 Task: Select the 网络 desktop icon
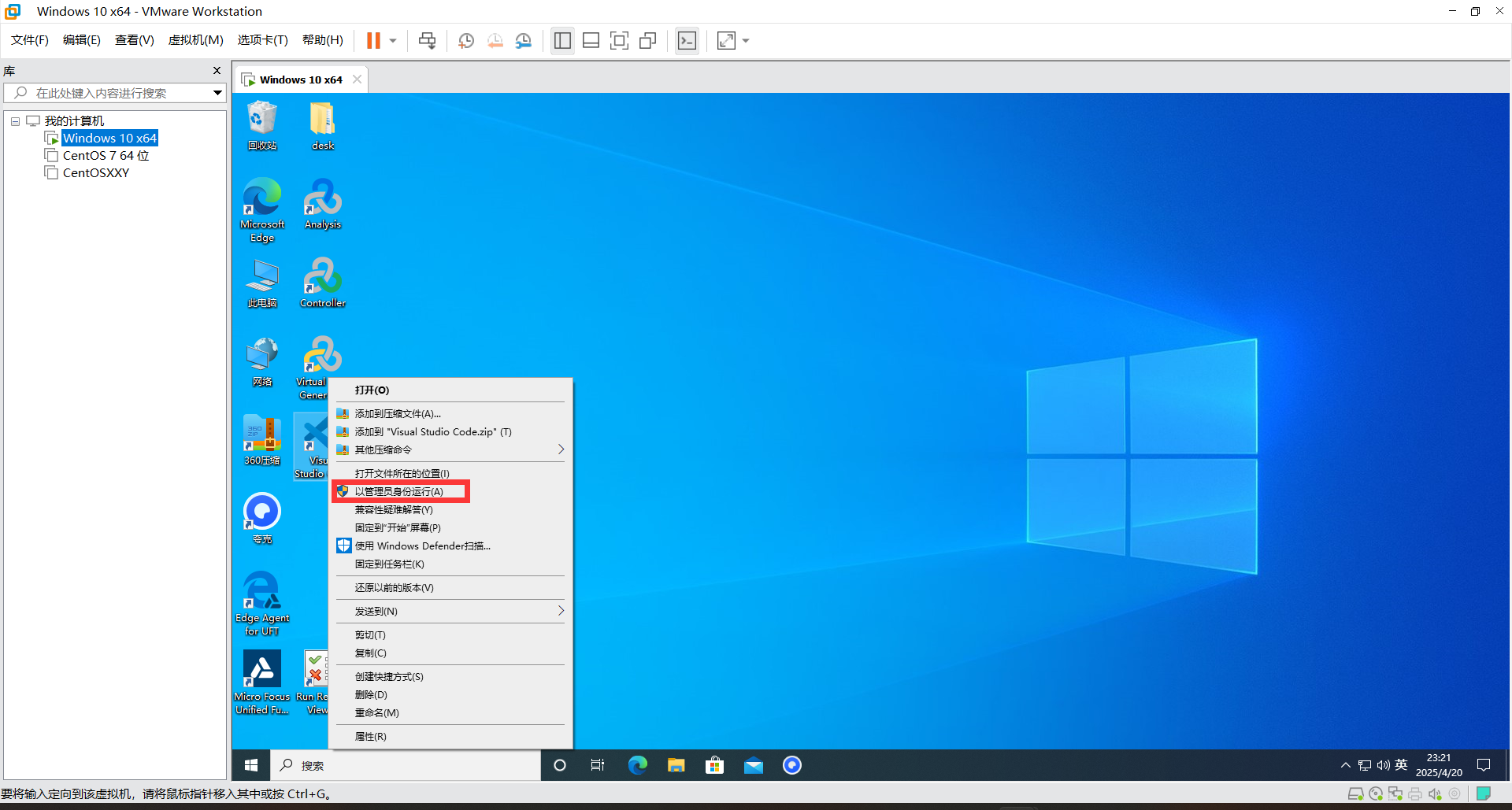pos(262,362)
